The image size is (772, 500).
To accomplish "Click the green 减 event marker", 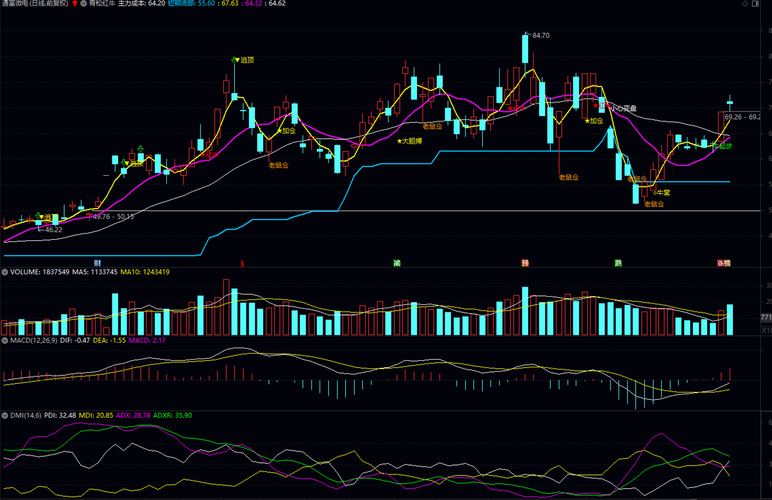I will [397, 263].
